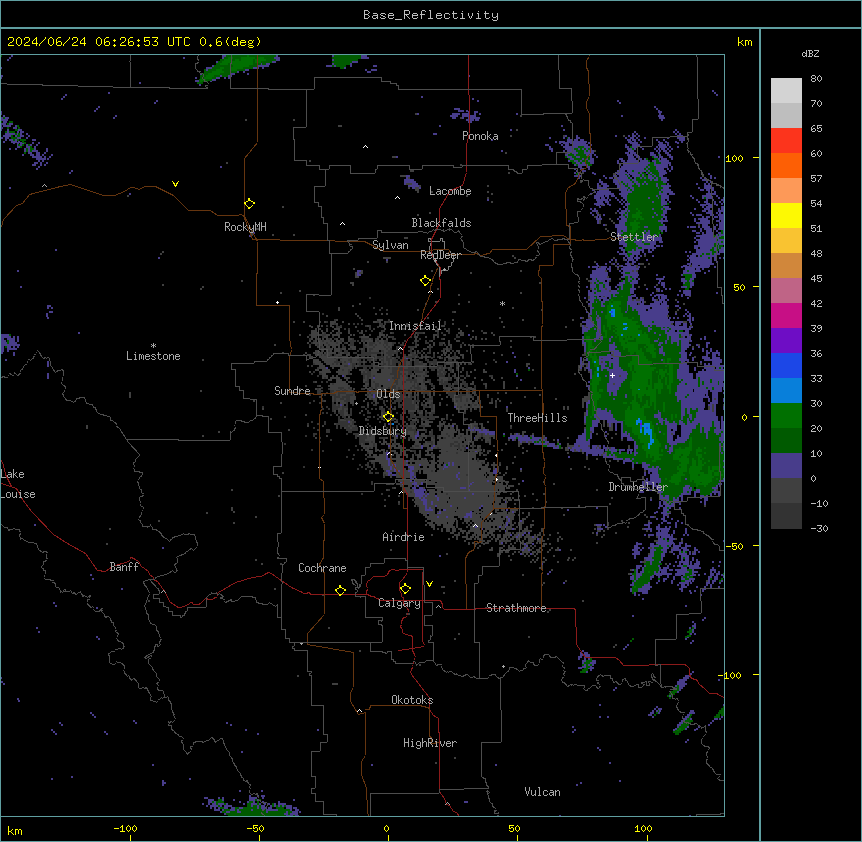The height and width of the screenshot is (842, 862).
Task: Pick the blue 33-36 dBZ legend swatch
Action: coord(786,365)
